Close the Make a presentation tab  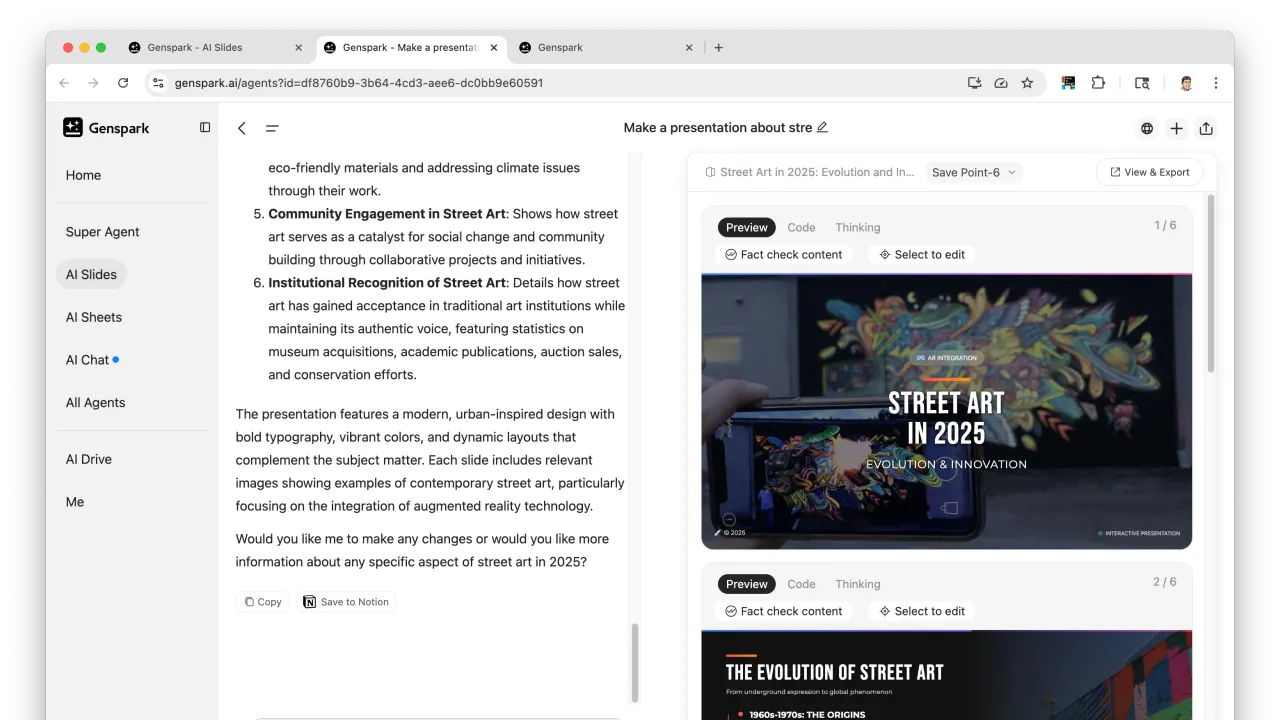494,47
